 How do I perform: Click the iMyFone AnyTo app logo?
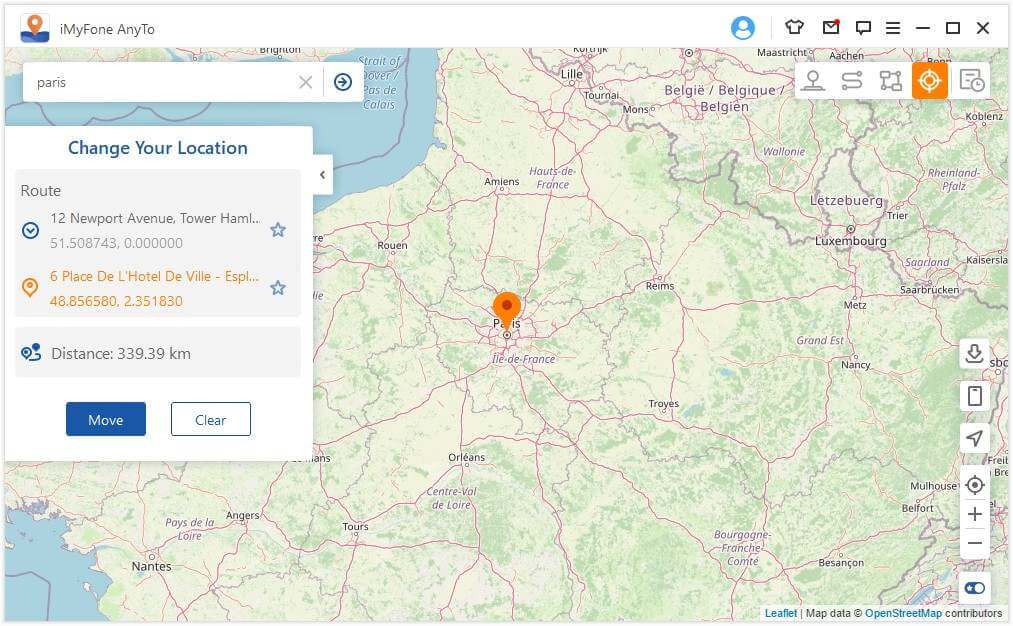35,28
